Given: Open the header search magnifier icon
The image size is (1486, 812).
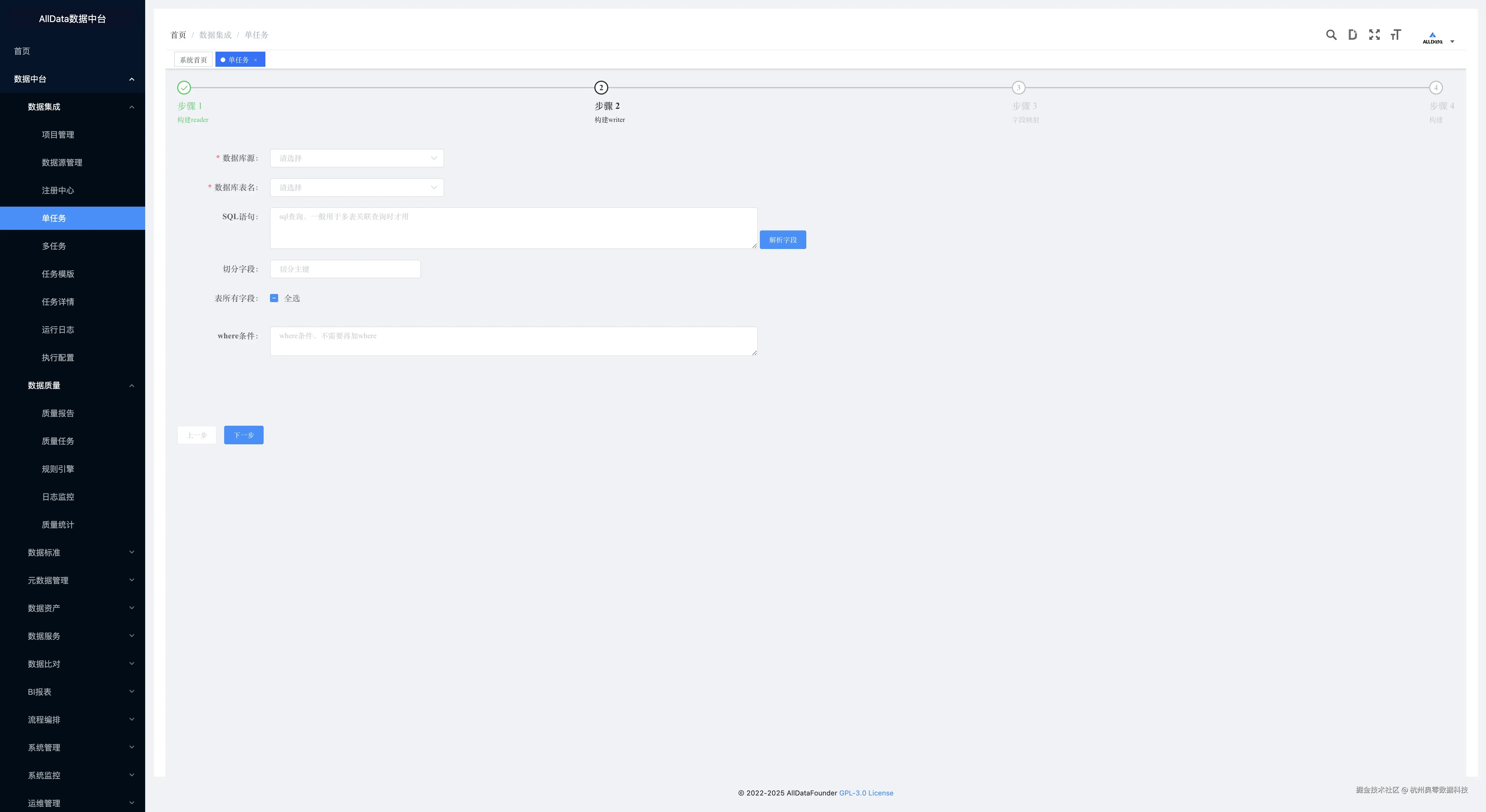Looking at the screenshot, I should [1331, 35].
